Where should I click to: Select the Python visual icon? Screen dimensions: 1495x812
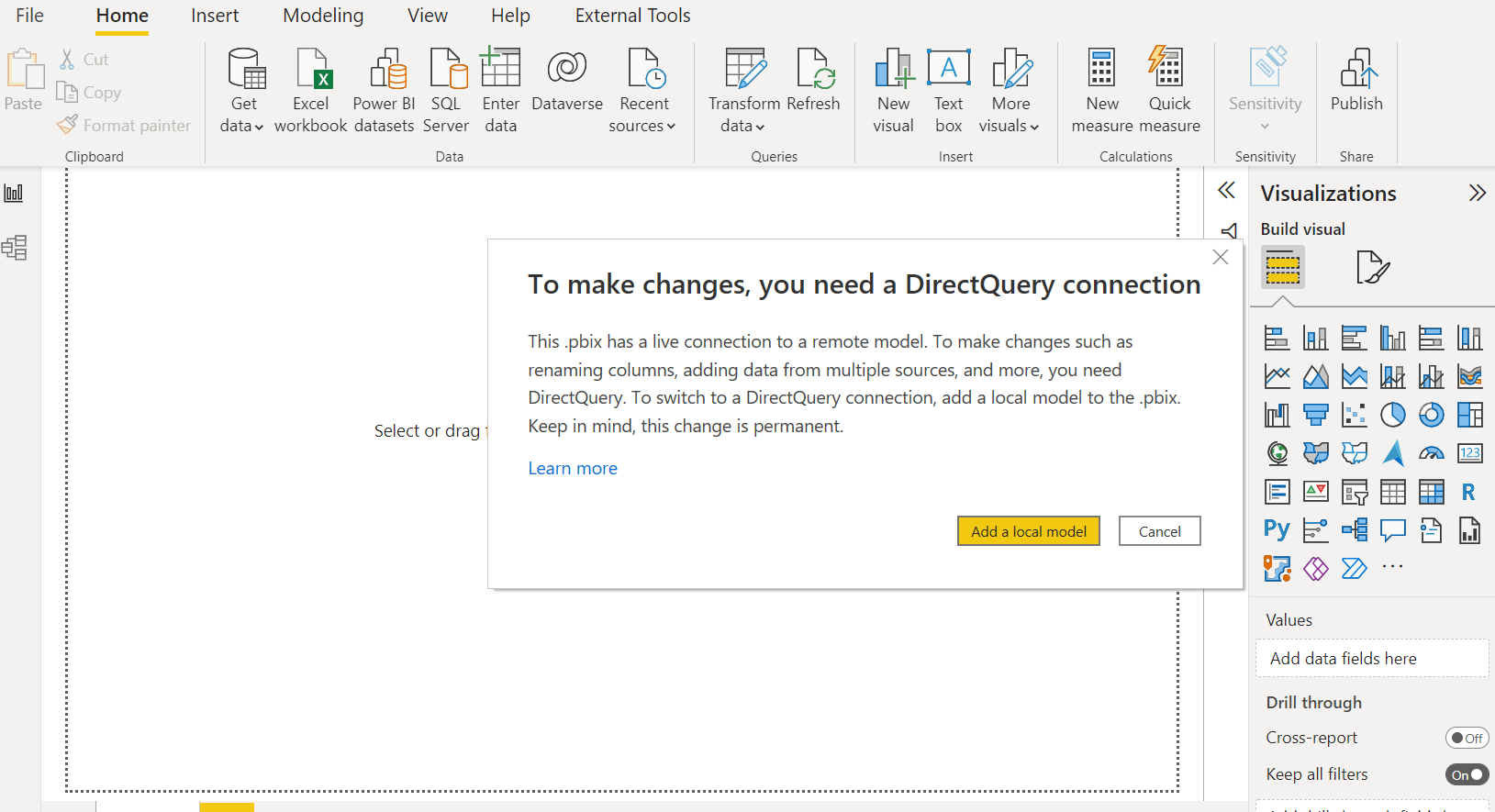coord(1277,529)
